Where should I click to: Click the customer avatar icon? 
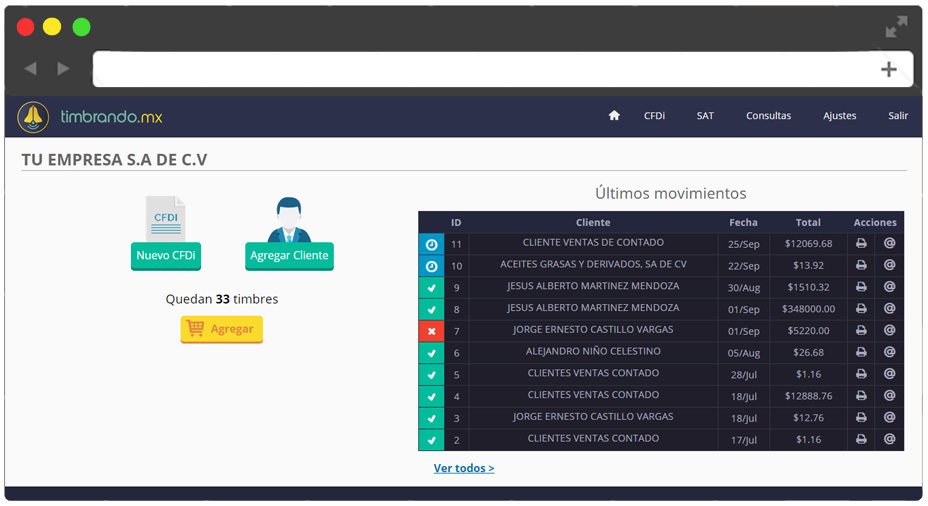point(289,220)
